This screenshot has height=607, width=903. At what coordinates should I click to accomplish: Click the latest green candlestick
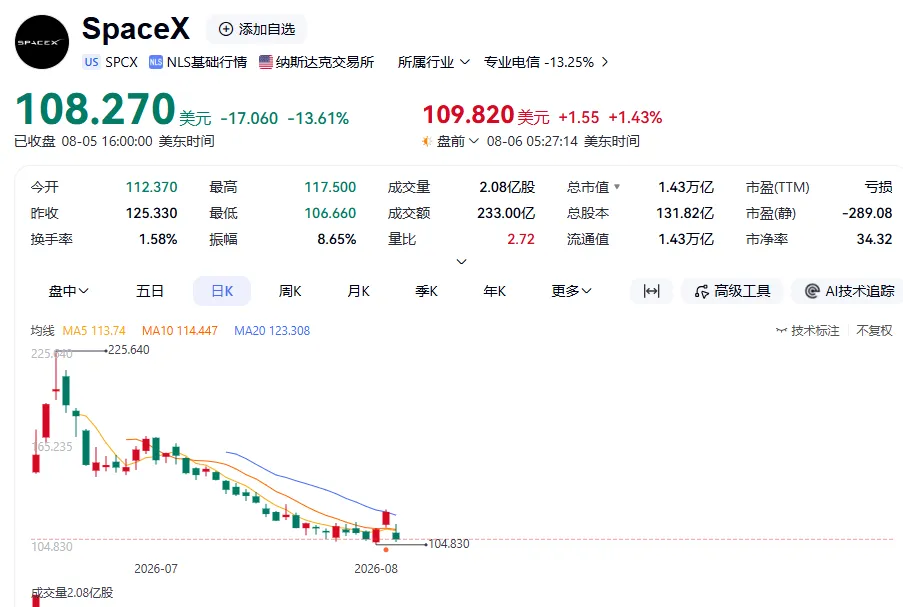tap(396, 534)
